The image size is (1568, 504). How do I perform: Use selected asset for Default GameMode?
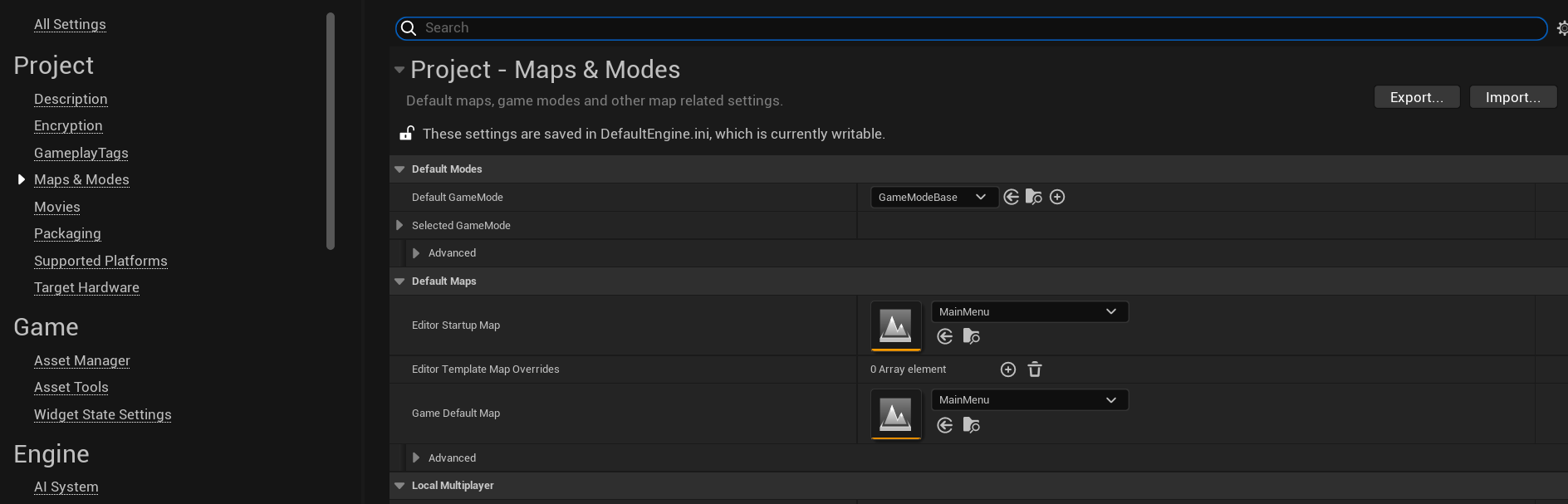pos(1011,197)
